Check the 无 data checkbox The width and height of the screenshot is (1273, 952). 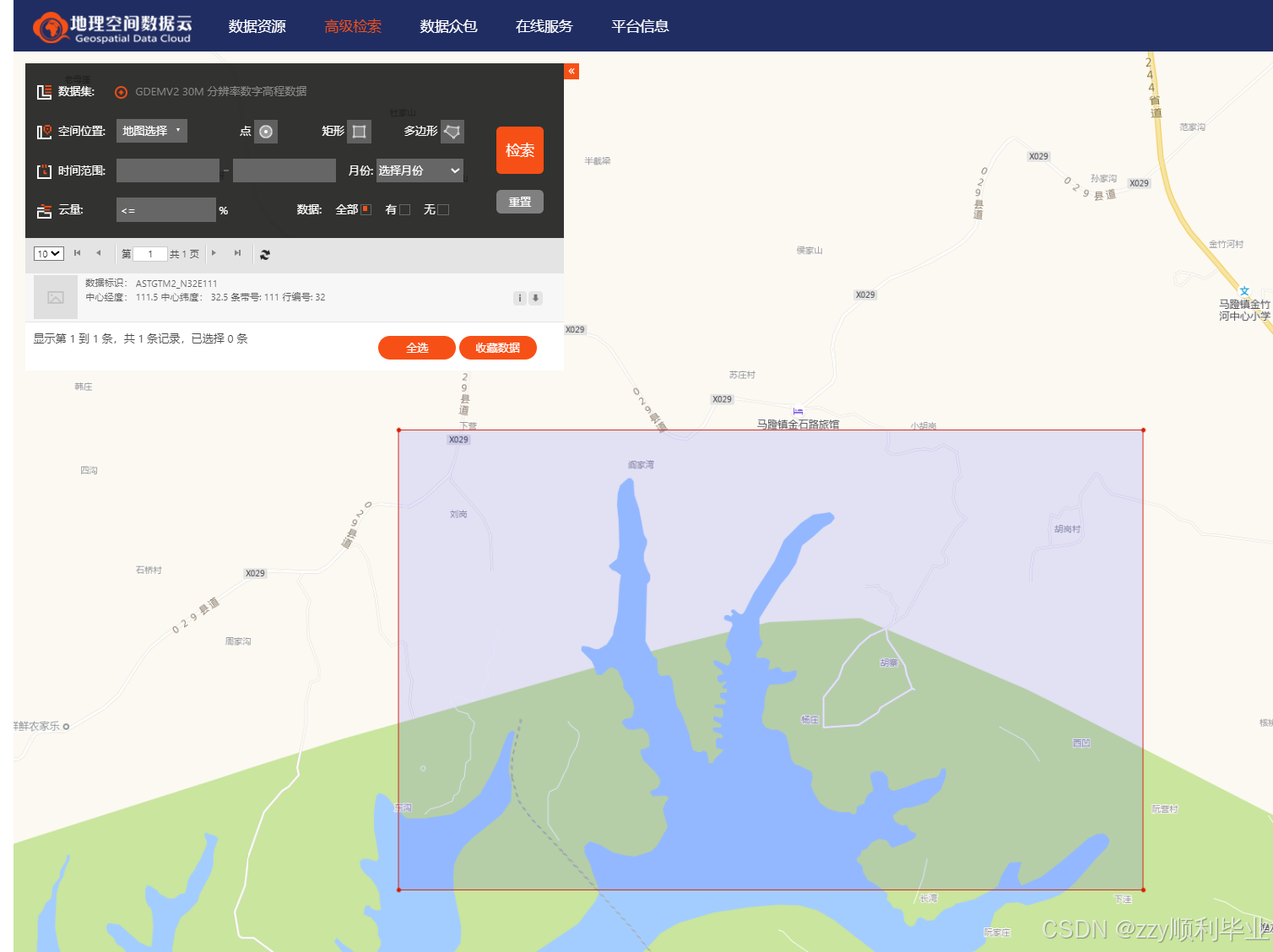444,209
